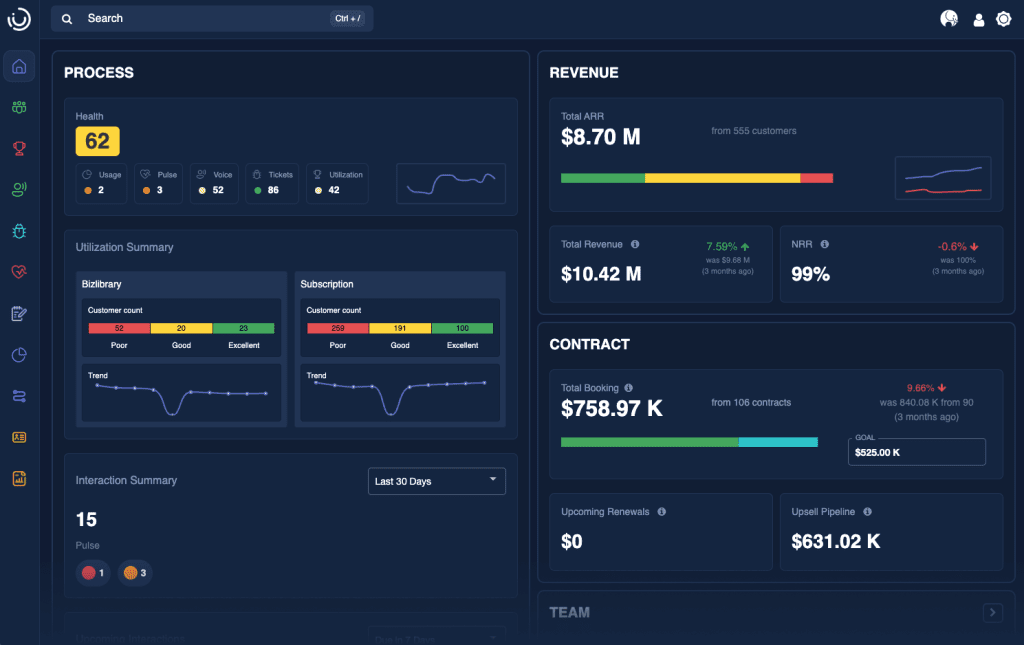Click the red Pulse chip with 1
Screen dimensions: 1024x645
point(93,573)
